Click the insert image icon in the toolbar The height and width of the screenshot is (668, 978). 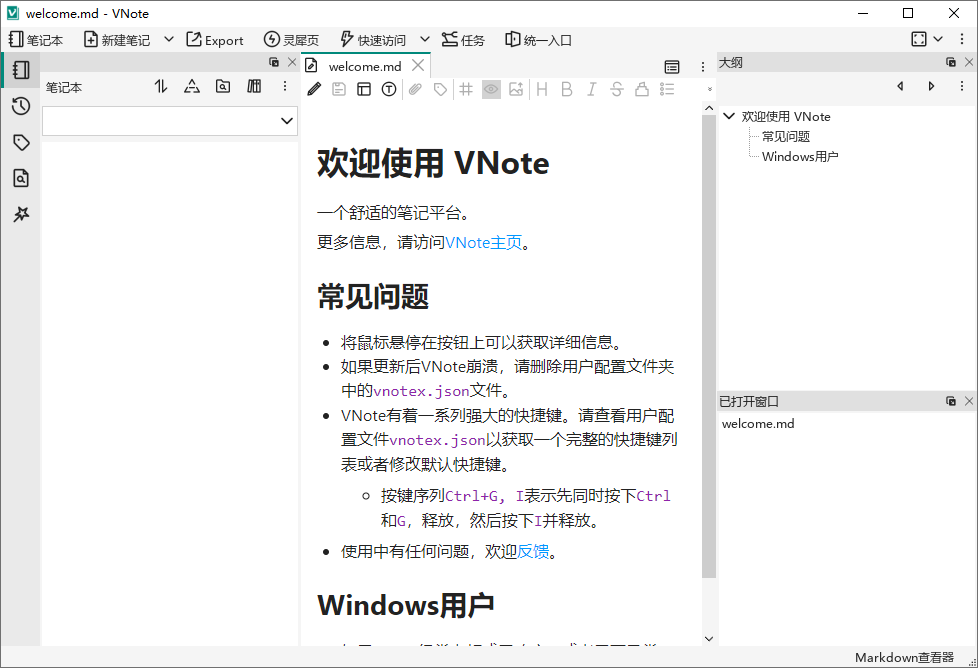tap(515, 89)
